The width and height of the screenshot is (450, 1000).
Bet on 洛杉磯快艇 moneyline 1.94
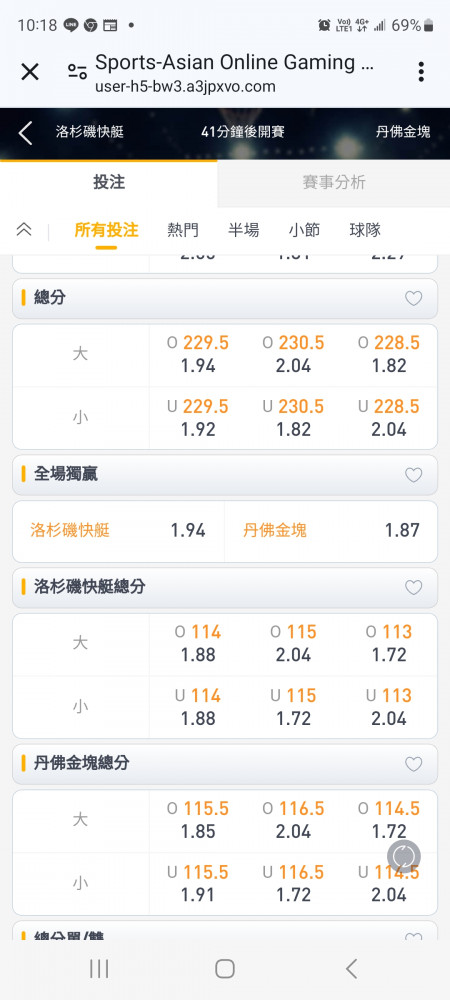point(119,531)
